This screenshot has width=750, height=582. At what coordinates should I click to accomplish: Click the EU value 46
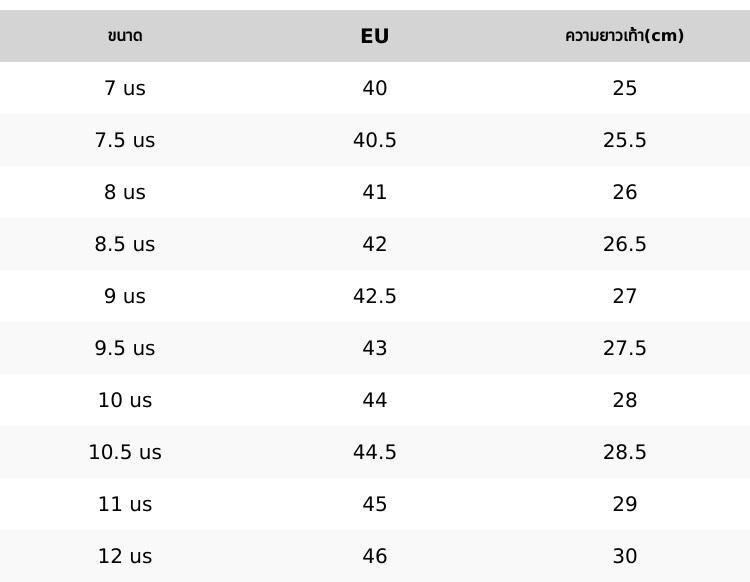pyautogui.click(x=375, y=556)
